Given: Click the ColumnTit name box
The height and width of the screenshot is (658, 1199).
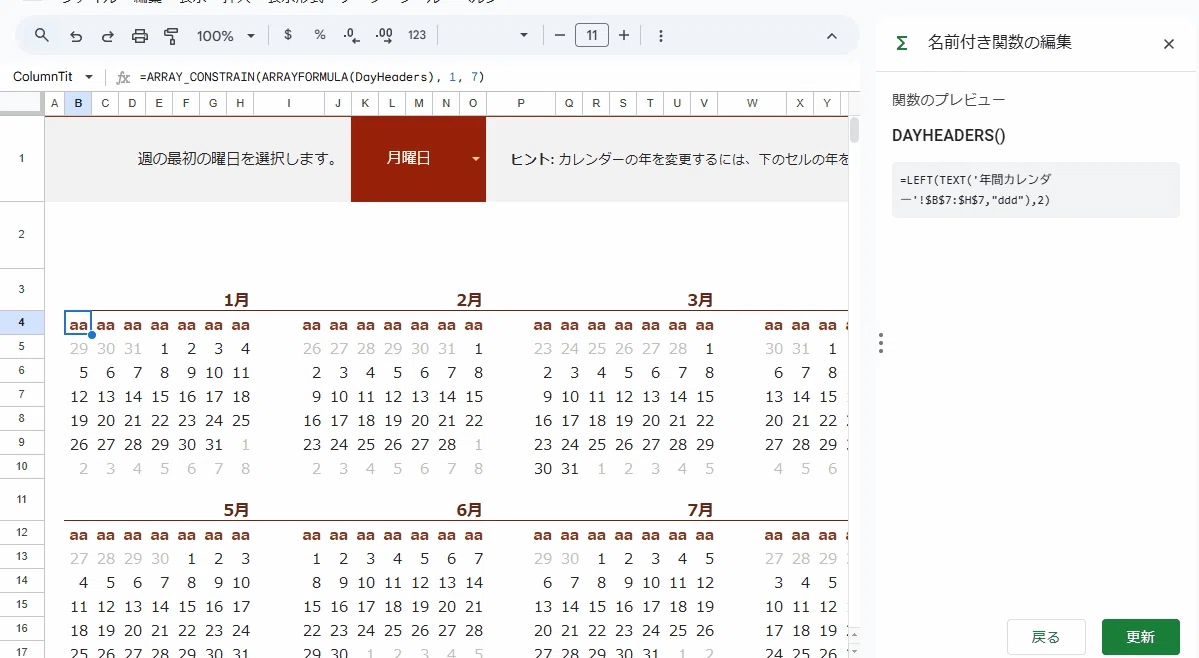Looking at the screenshot, I should pyautogui.click(x=43, y=76).
